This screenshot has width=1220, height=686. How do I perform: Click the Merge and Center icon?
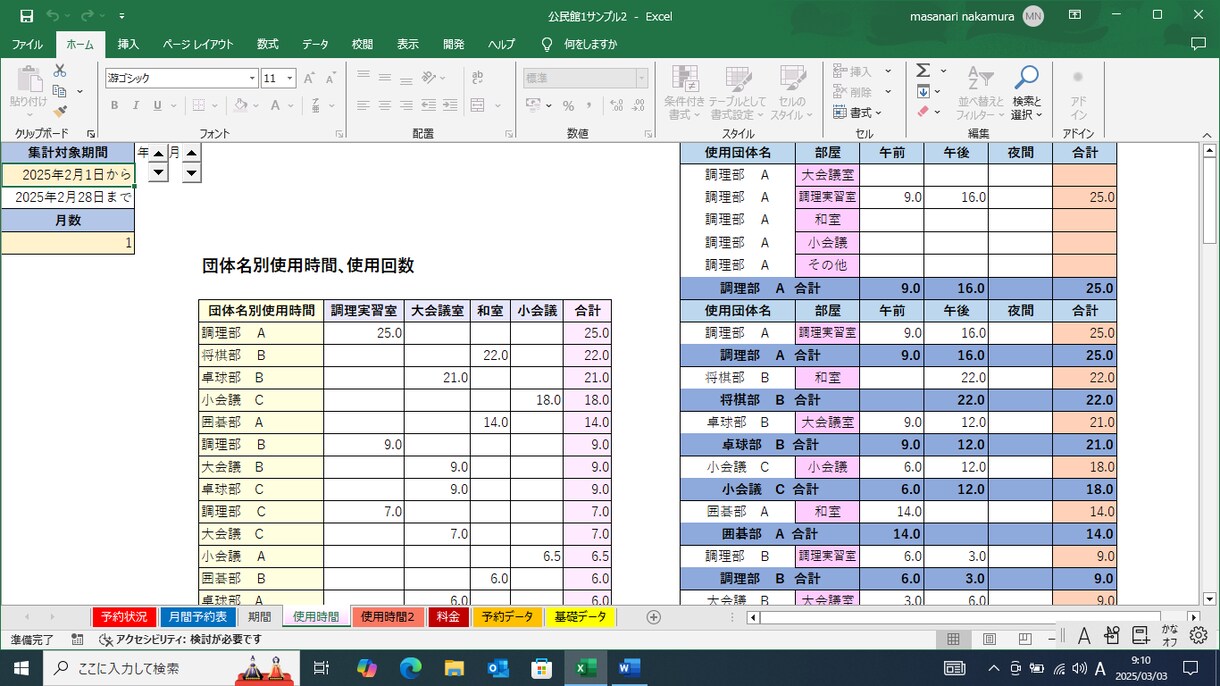pos(478,105)
